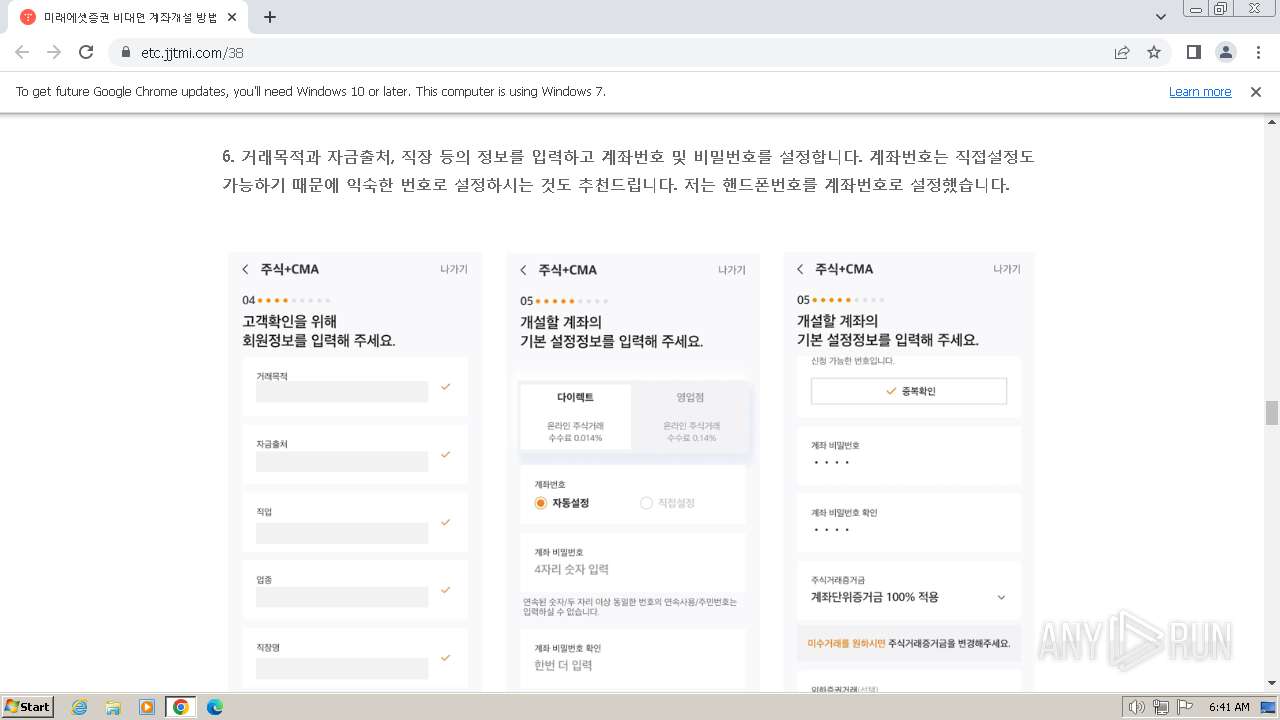Click back chevron in right 05 screen
Image resolution: width=1280 pixels, height=720 pixels.
pyautogui.click(x=800, y=269)
